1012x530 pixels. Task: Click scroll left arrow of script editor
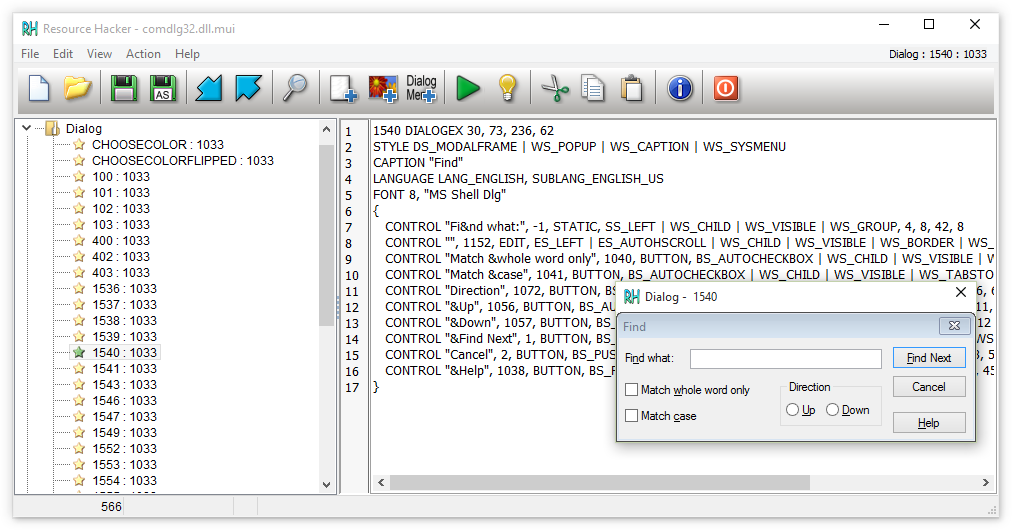click(381, 483)
